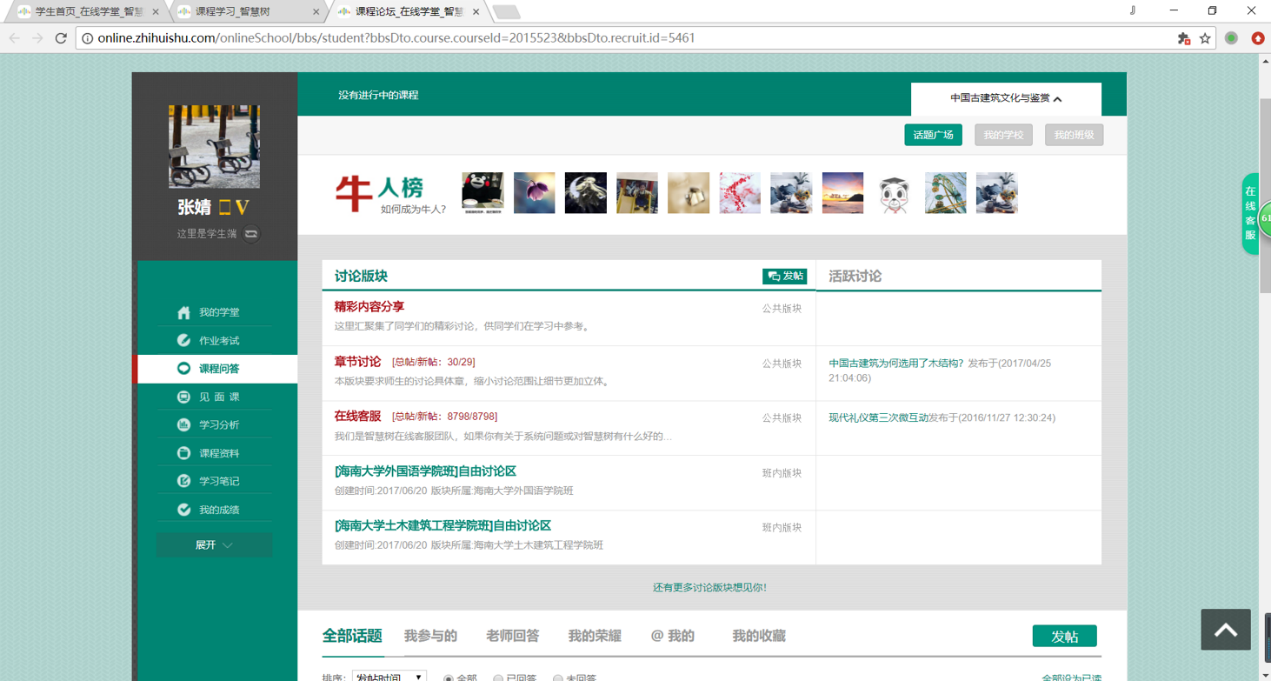
Task: Click the 没有进行中的课程 text
Action: (x=378, y=95)
